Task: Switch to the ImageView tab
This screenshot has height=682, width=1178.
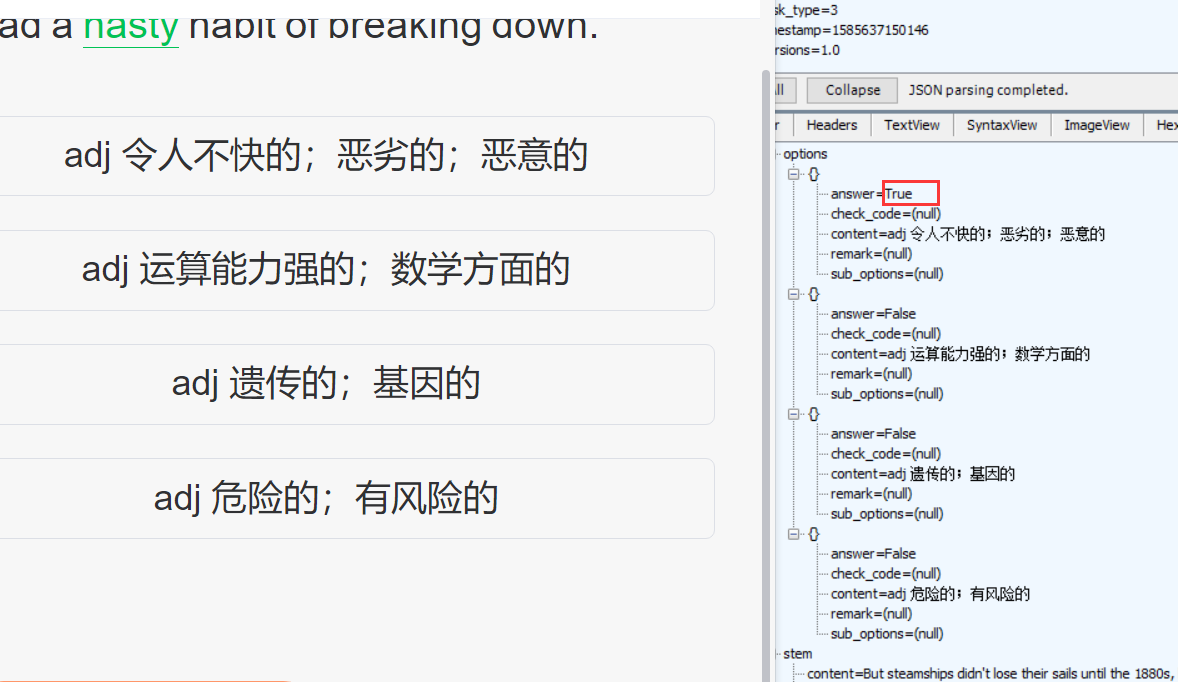Action: (1096, 125)
